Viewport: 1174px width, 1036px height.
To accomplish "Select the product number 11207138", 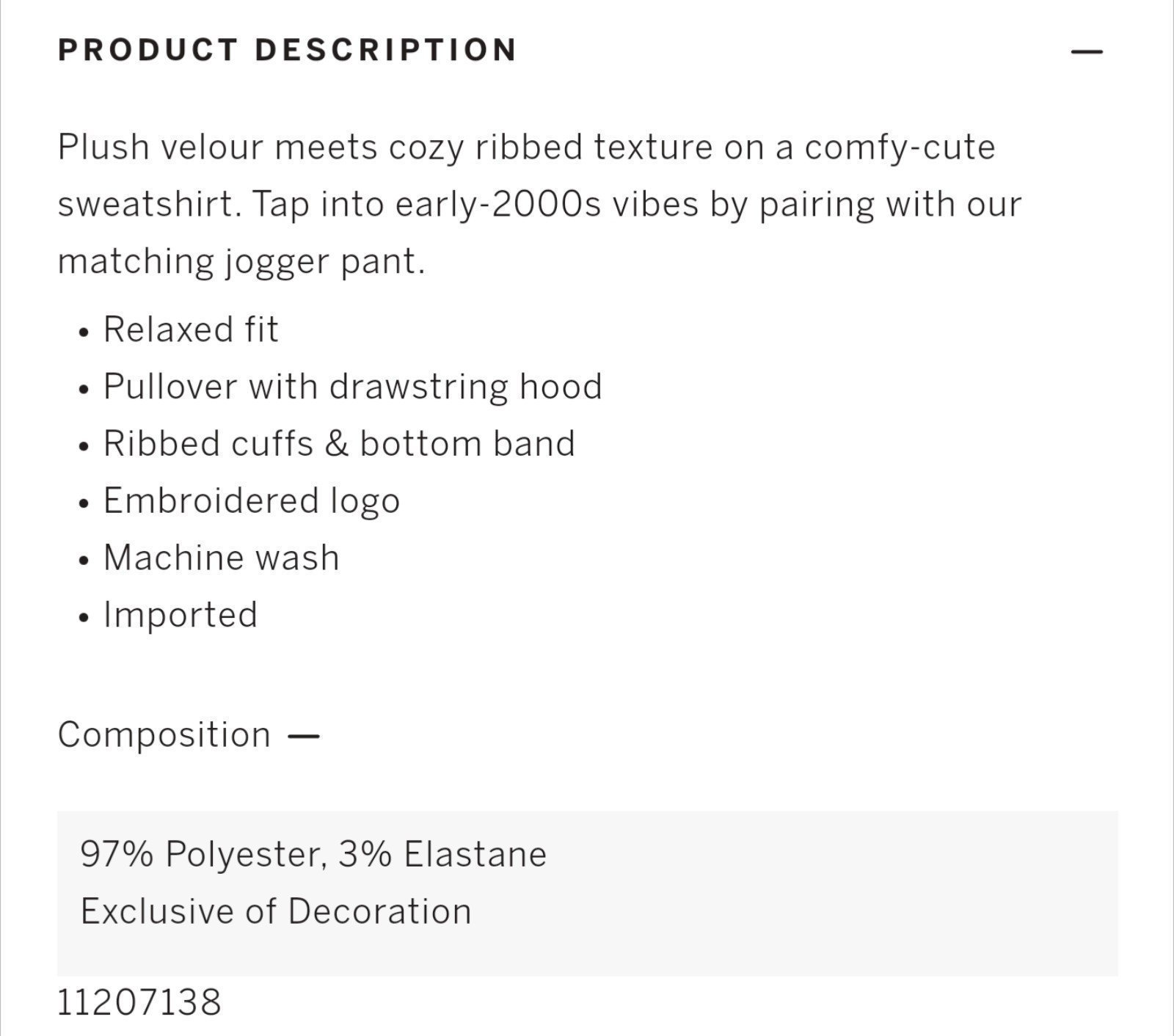I will [139, 1002].
